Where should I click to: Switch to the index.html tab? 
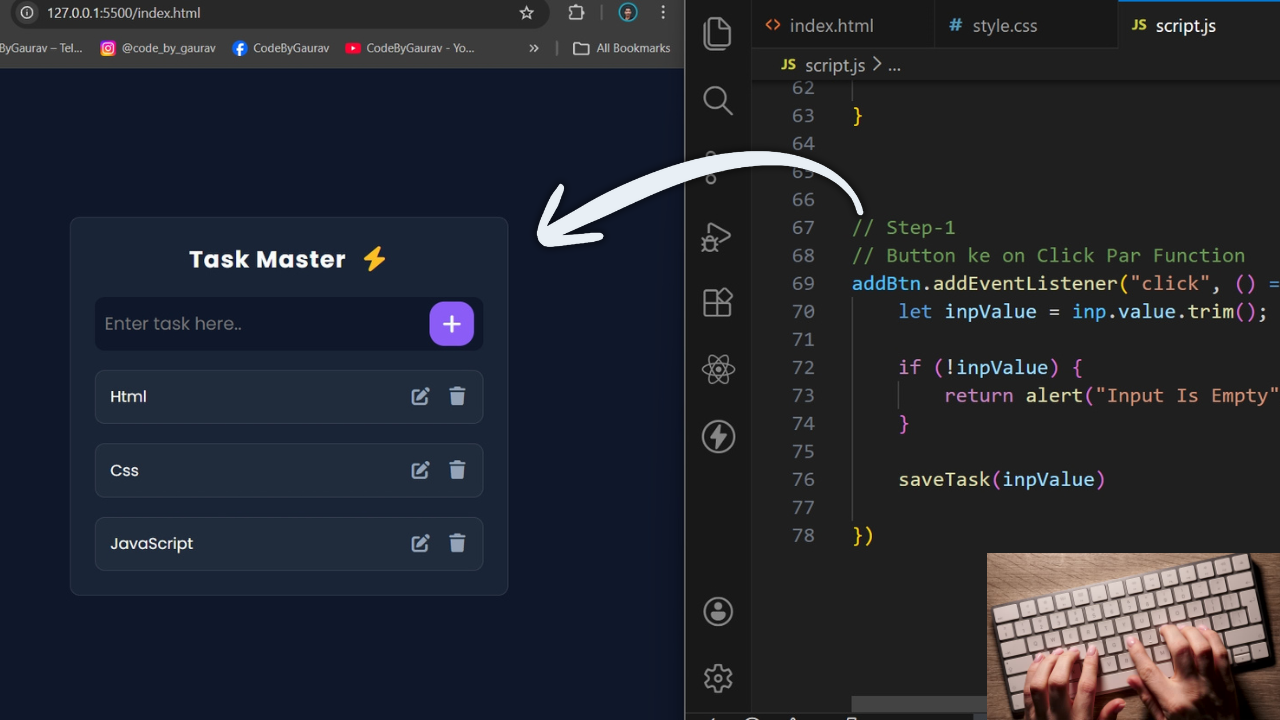833,26
